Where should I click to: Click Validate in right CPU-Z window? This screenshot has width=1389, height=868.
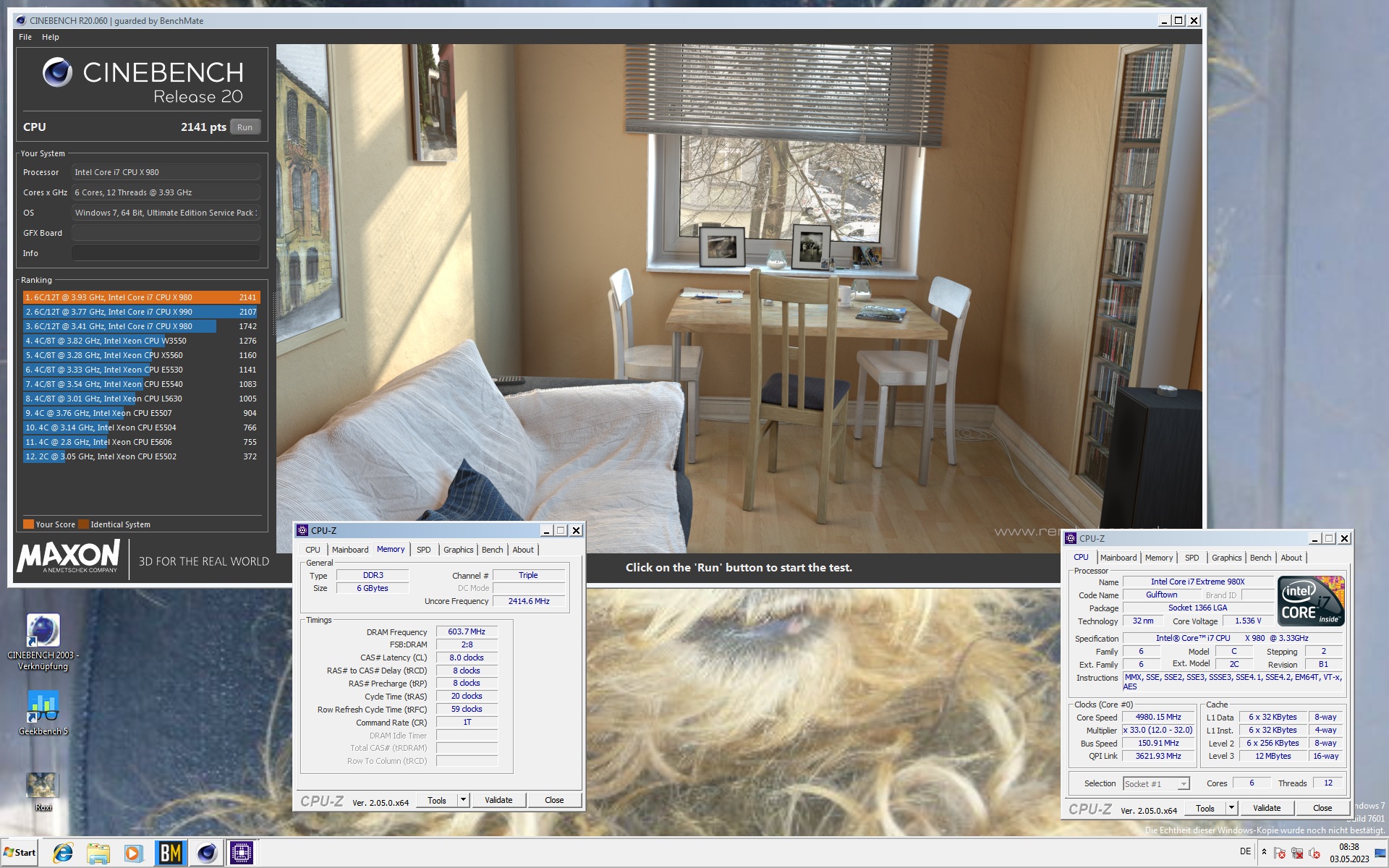pos(1267,808)
